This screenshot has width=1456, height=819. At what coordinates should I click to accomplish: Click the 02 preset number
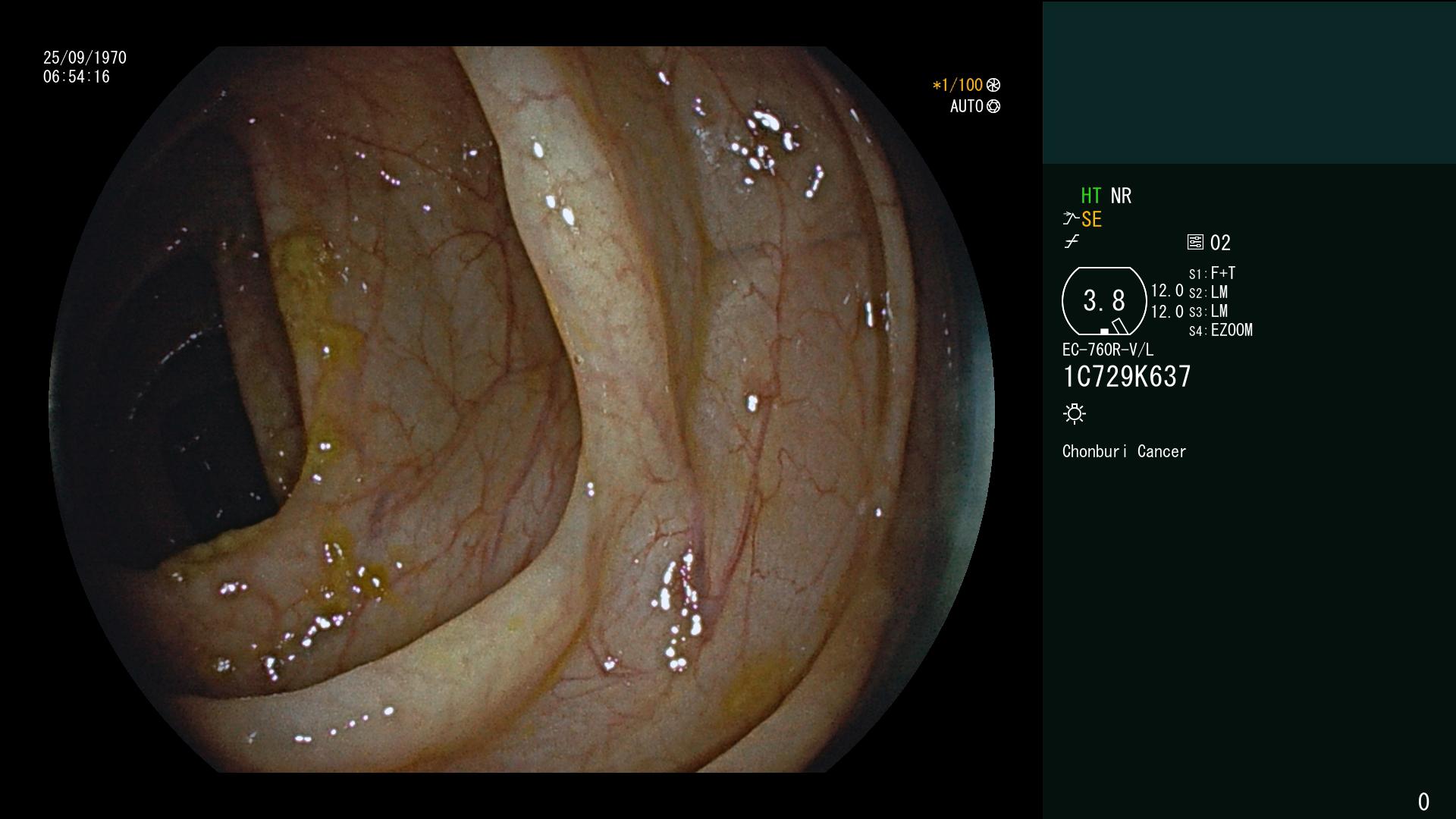[x=1220, y=243]
